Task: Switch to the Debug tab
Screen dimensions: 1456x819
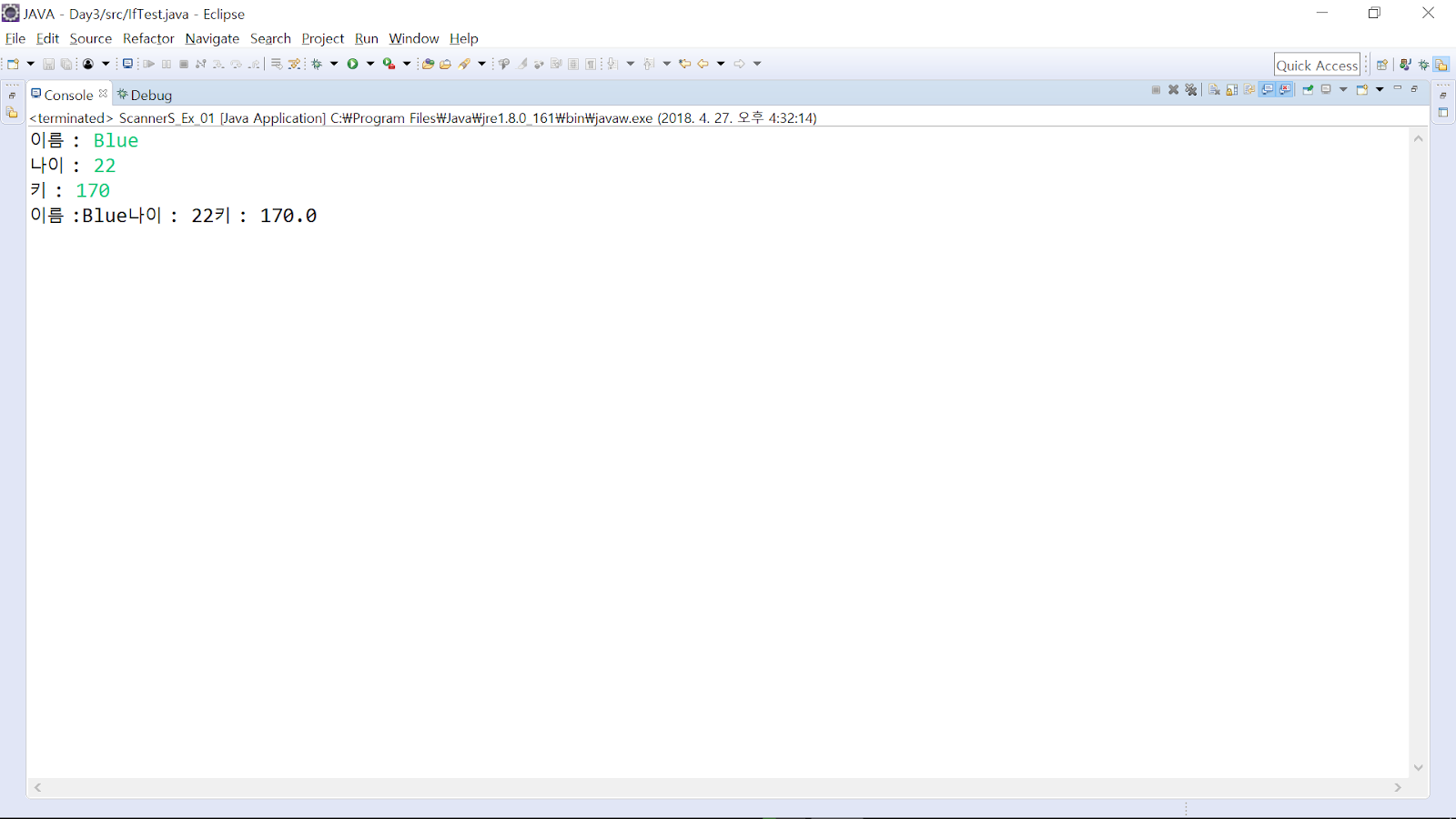Action: click(x=146, y=94)
